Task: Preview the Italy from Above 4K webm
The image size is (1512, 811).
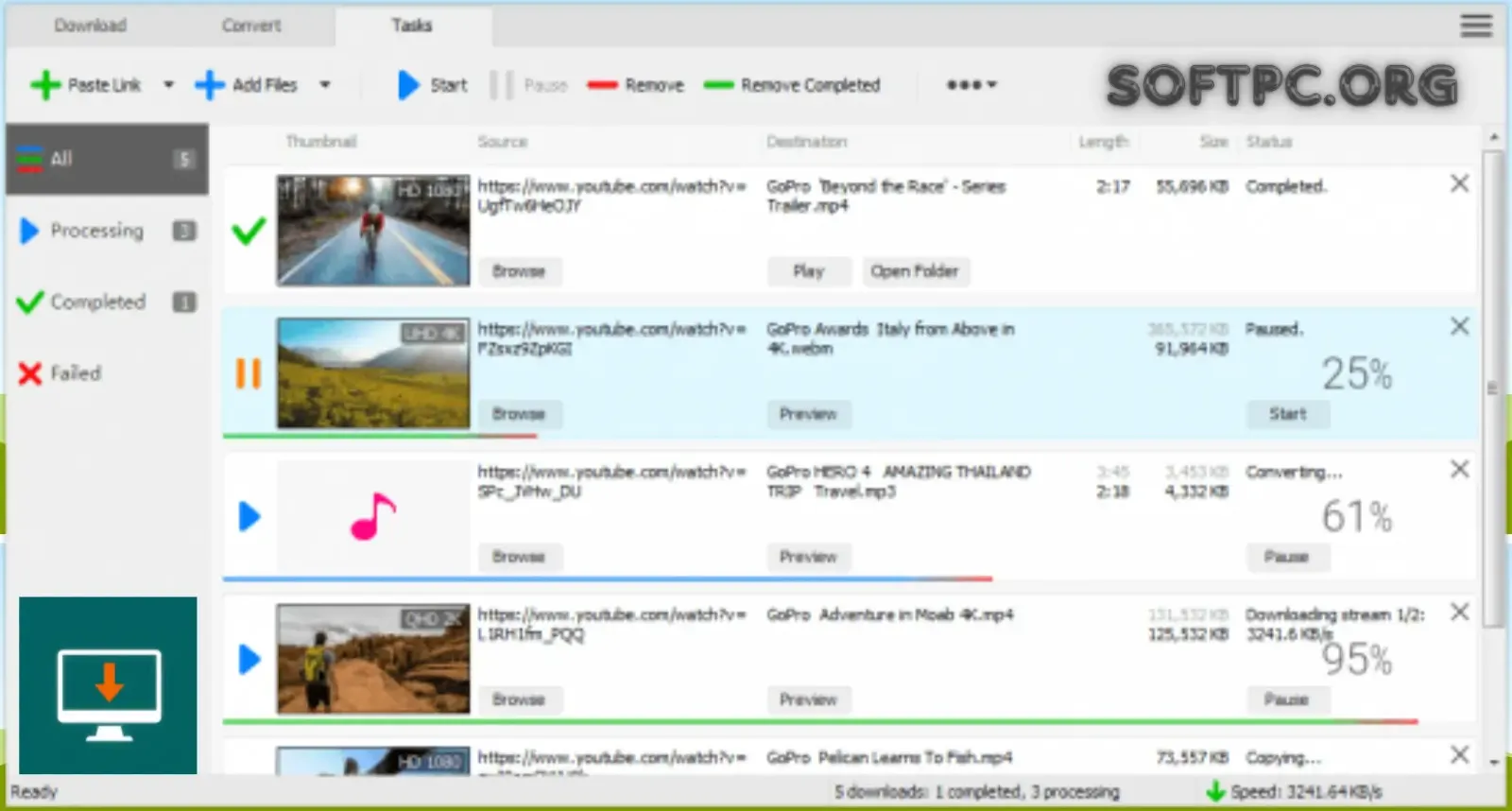Action: [x=808, y=414]
